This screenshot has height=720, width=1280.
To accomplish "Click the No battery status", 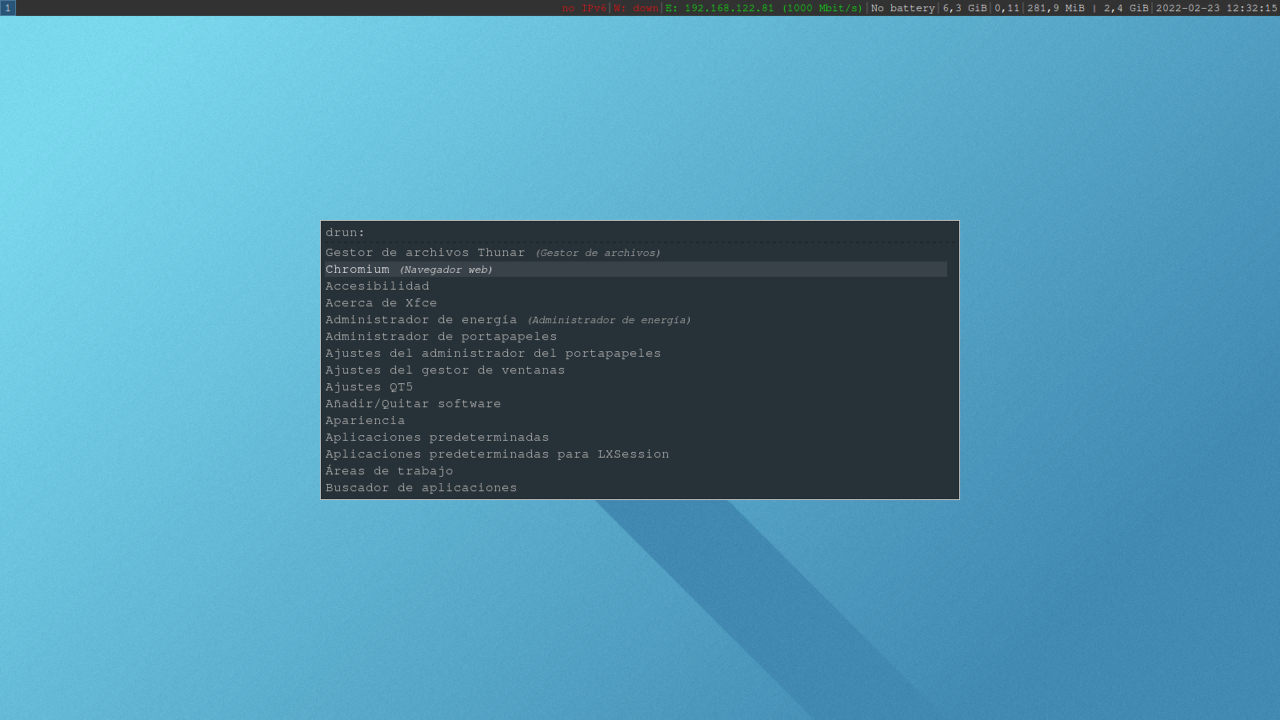I will pyautogui.click(x=903, y=8).
